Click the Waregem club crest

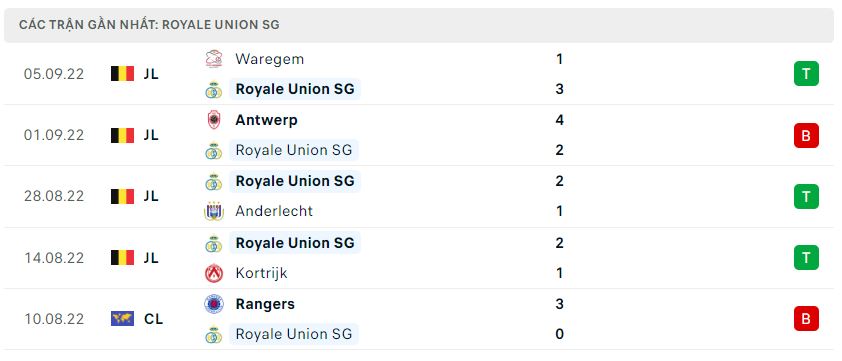[x=214, y=59]
